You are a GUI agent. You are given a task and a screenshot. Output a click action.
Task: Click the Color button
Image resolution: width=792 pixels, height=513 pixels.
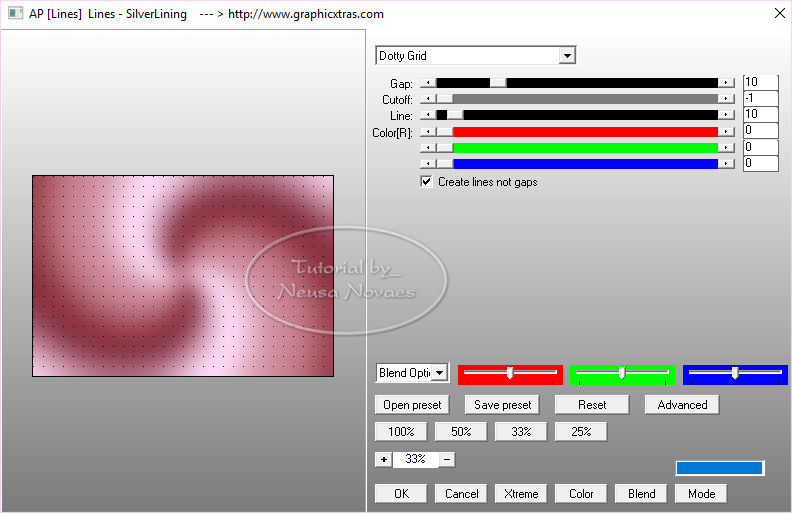(x=581, y=494)
